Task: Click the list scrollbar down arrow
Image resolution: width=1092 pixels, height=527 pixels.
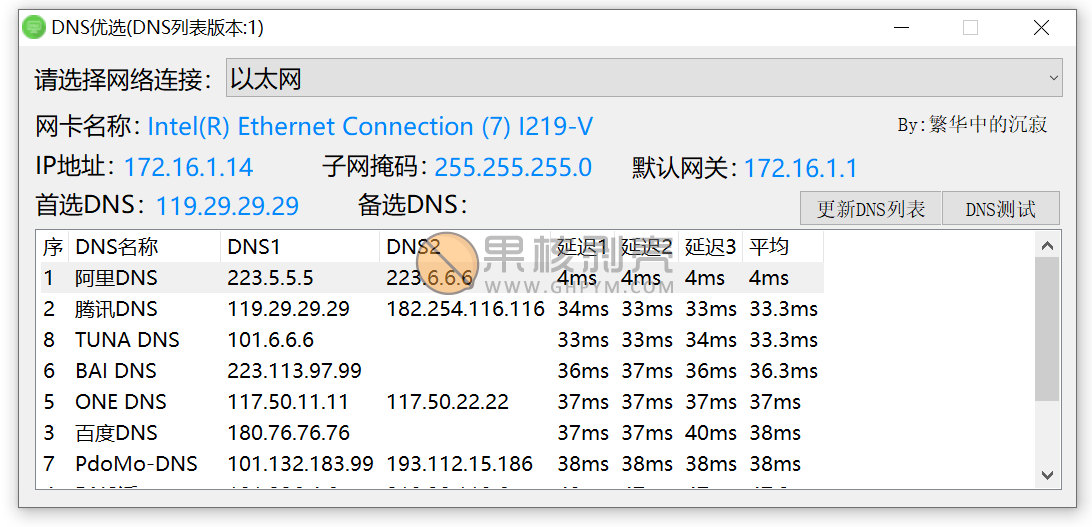Action: pyautogui.click(x=1047, y=475)
